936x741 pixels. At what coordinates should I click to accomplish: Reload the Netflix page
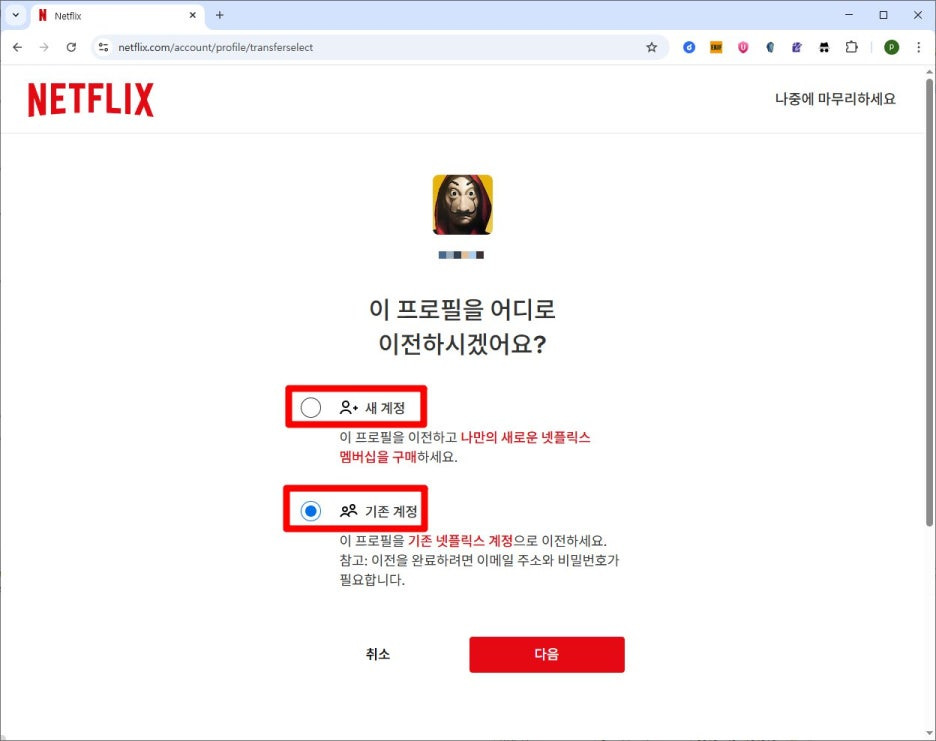click(x=71, y=47)
